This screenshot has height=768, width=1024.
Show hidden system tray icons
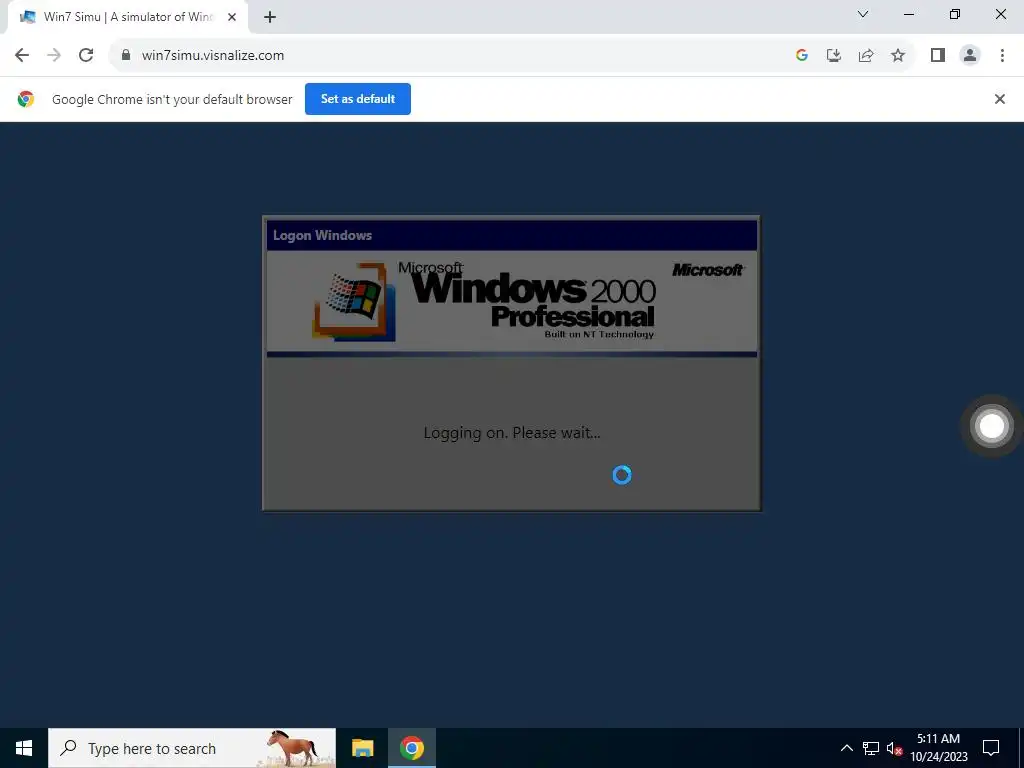tap(846, 748)
